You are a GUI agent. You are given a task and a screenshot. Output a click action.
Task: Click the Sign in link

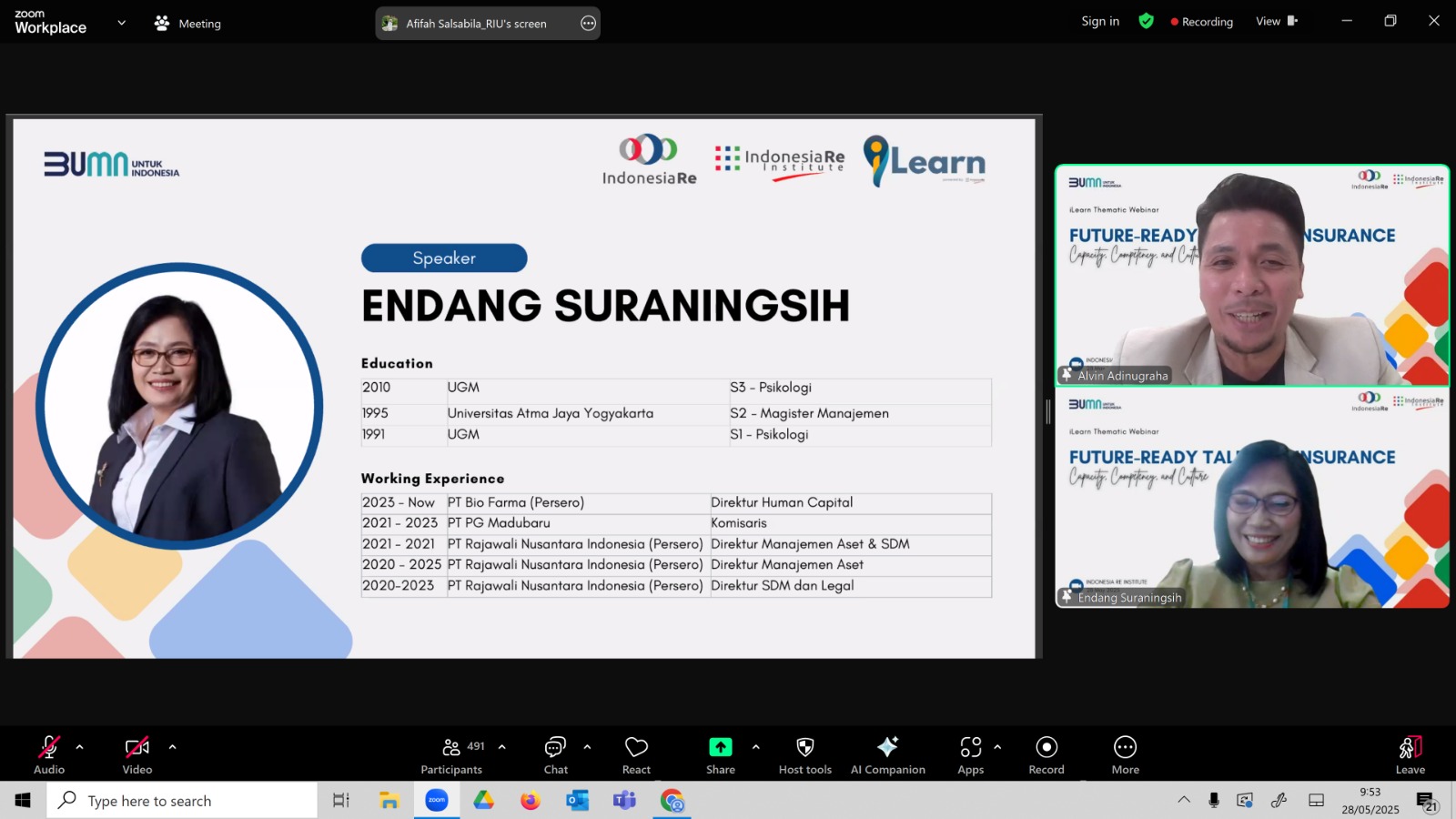(1100, 21)
